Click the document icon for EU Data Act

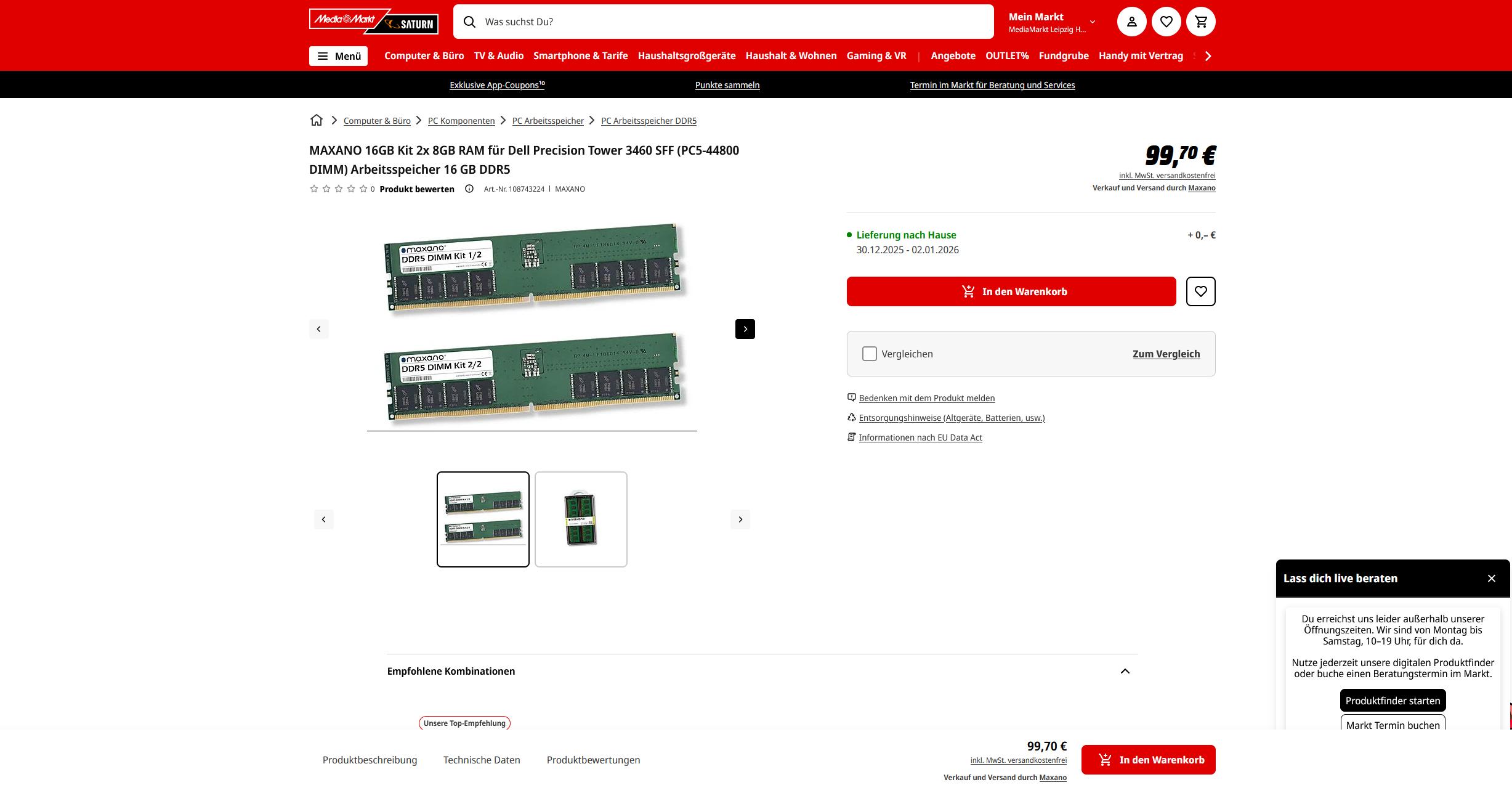coord(851,437)
